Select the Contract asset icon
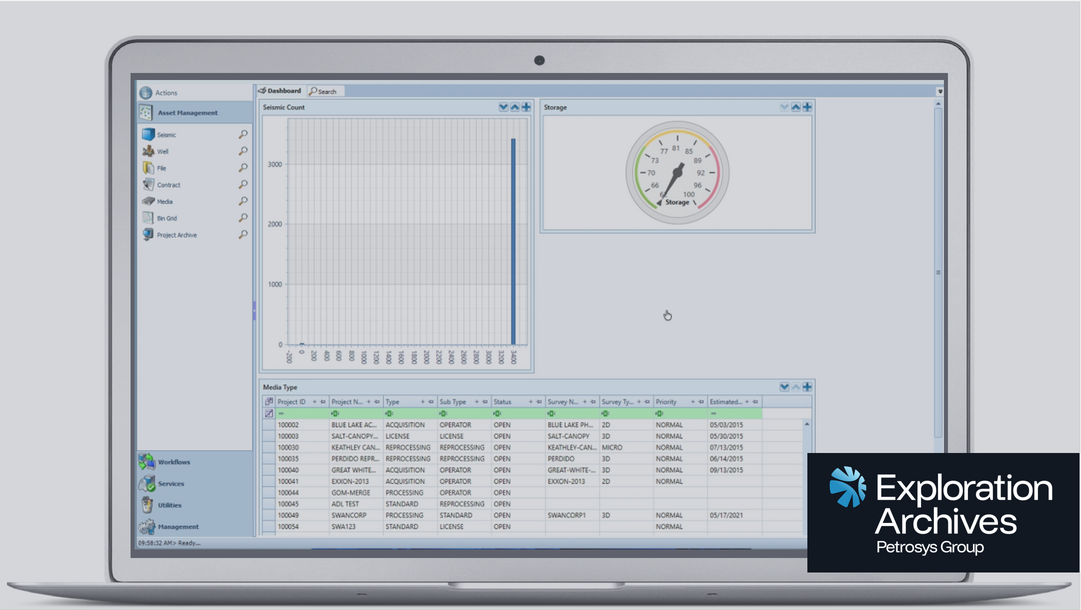 147,184
